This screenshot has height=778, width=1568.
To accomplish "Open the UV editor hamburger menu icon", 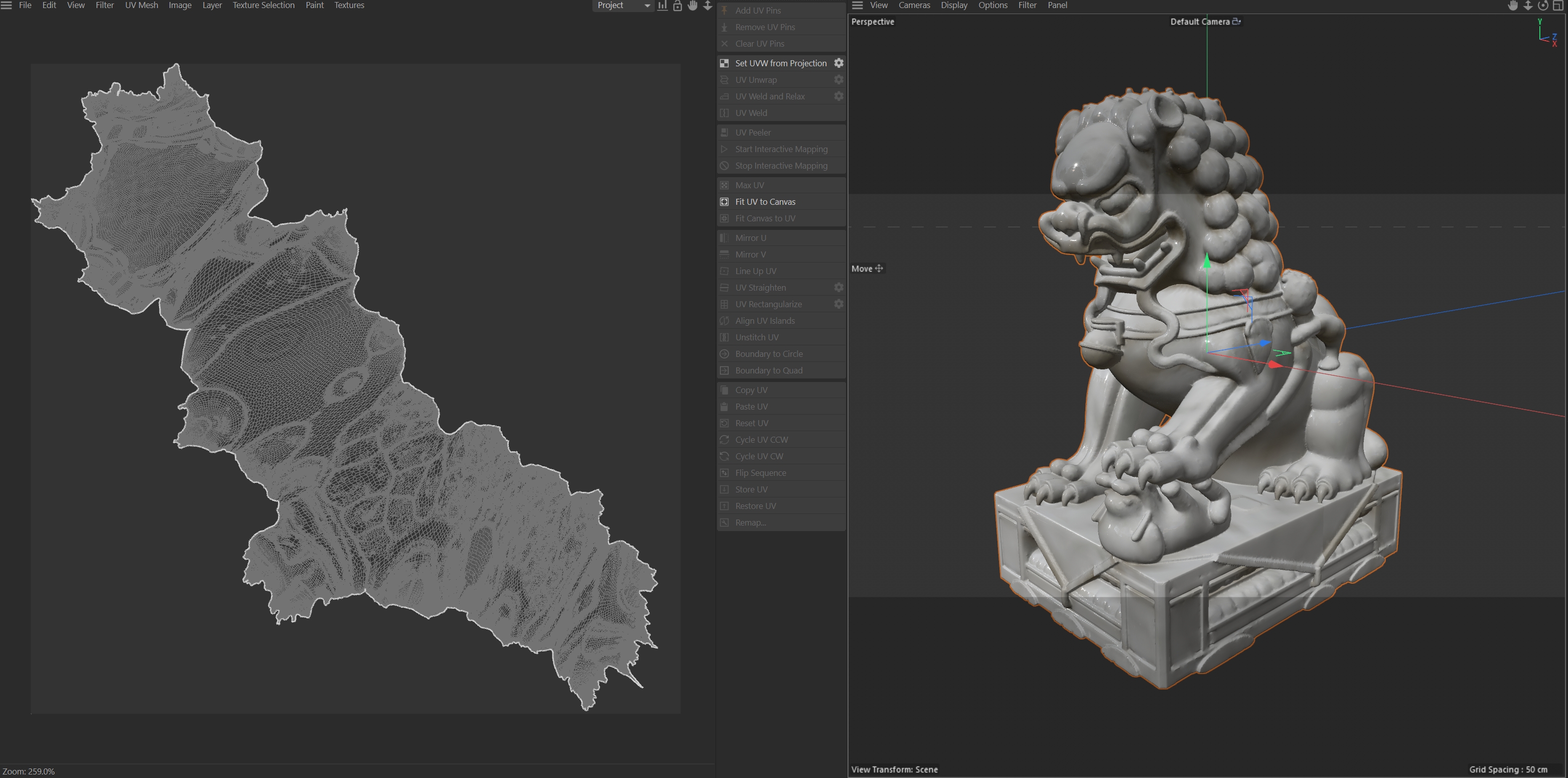I will [x=6, y=6].
